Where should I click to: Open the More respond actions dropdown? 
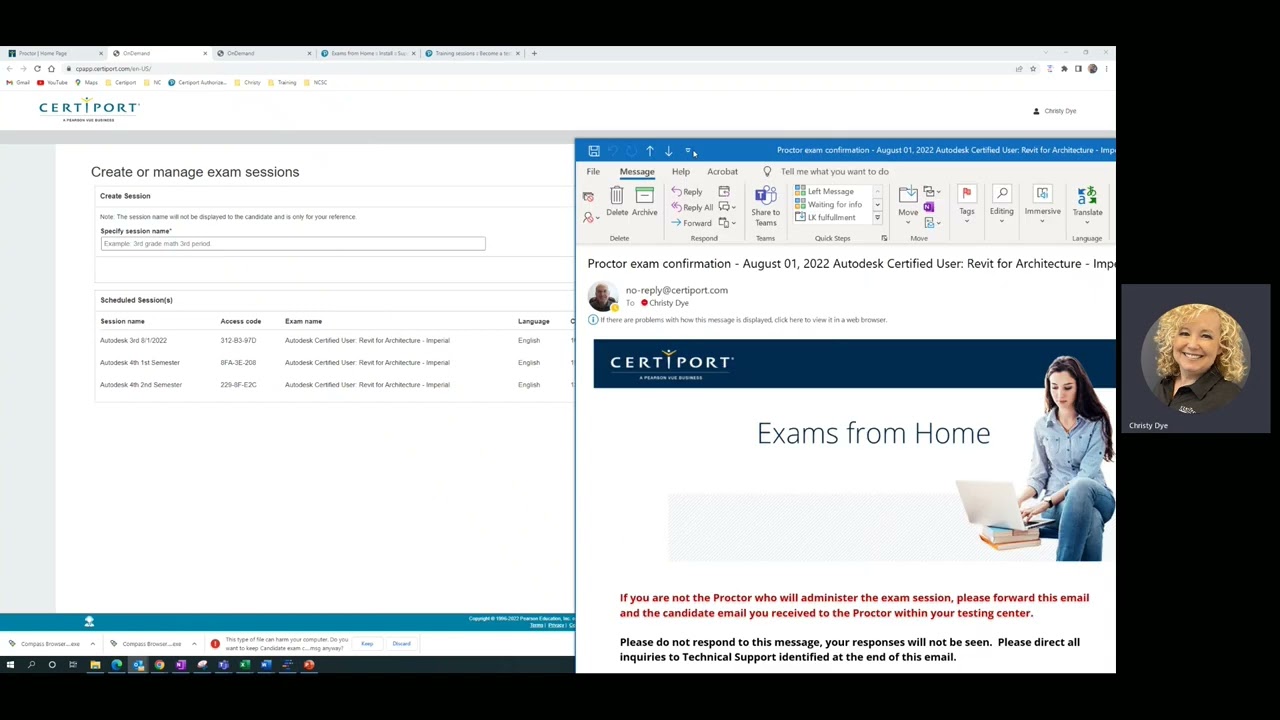pos(727,223)
